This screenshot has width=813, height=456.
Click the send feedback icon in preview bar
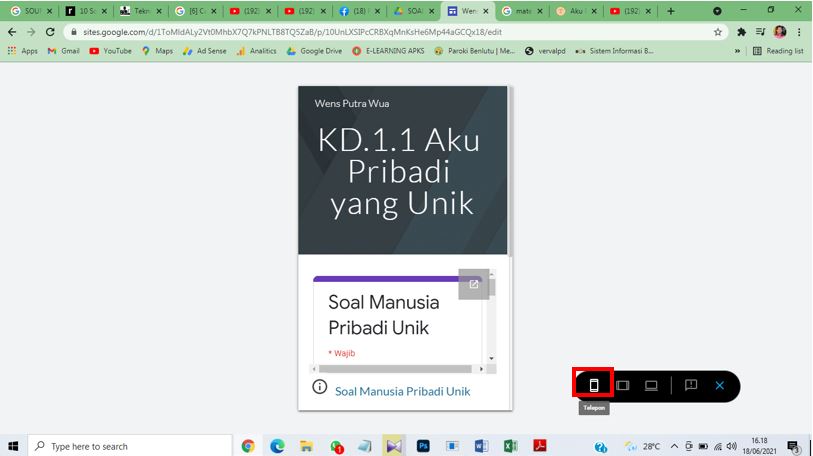pyautogui.click(x=690, y=385)
